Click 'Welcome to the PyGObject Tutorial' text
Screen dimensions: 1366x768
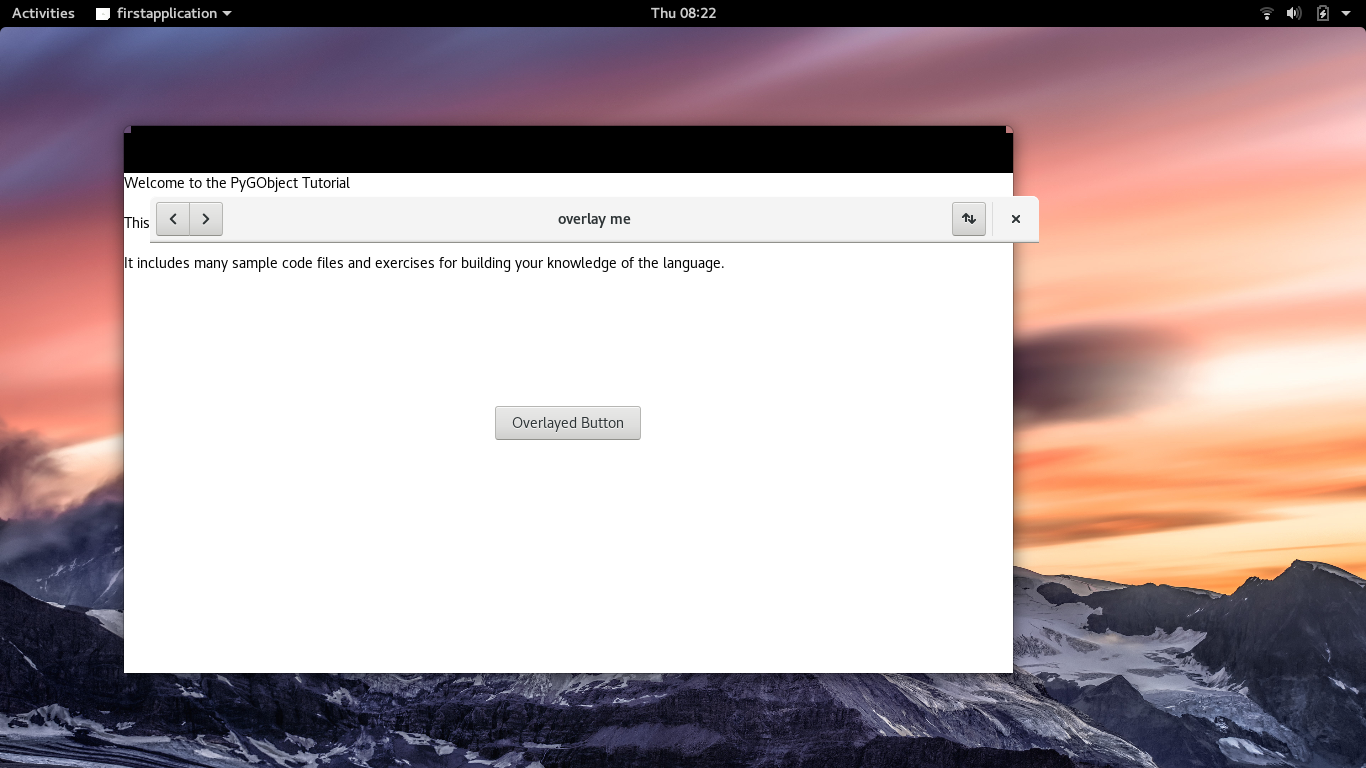[x=237, y=183]
